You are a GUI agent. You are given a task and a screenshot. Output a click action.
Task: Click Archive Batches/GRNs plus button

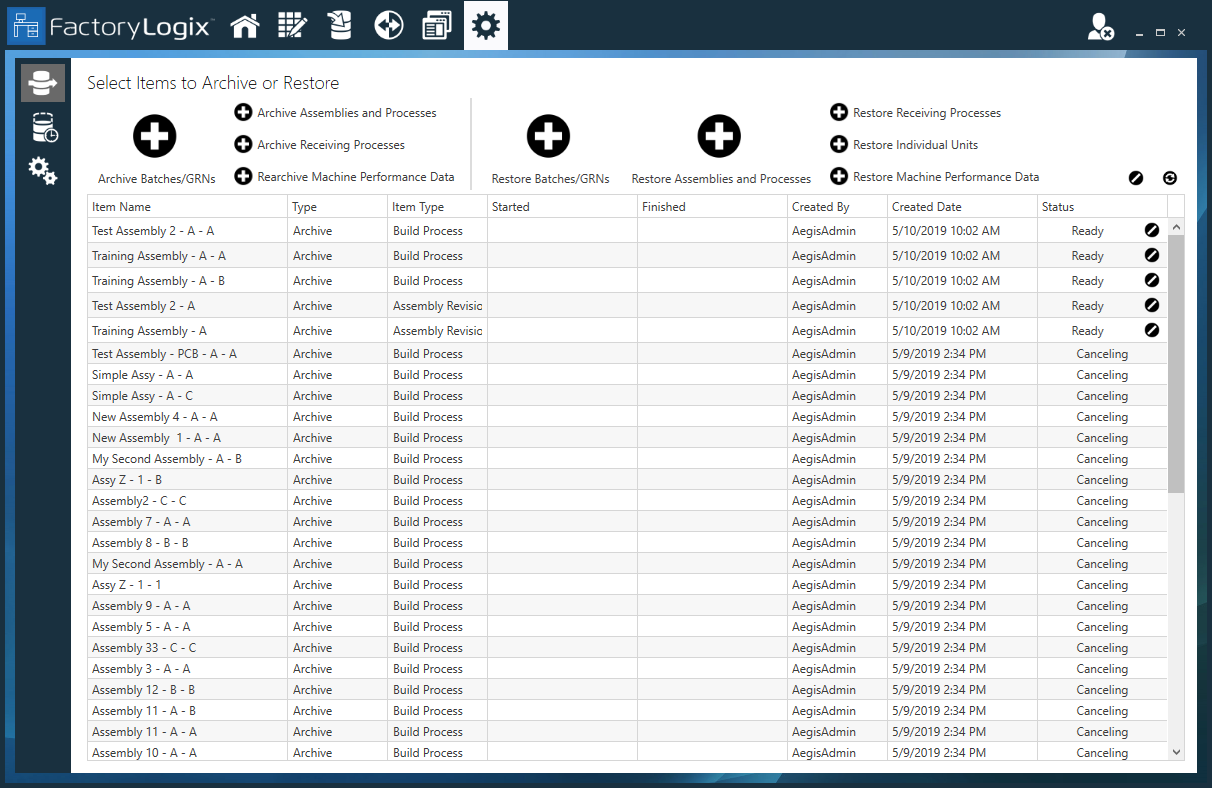154,136
